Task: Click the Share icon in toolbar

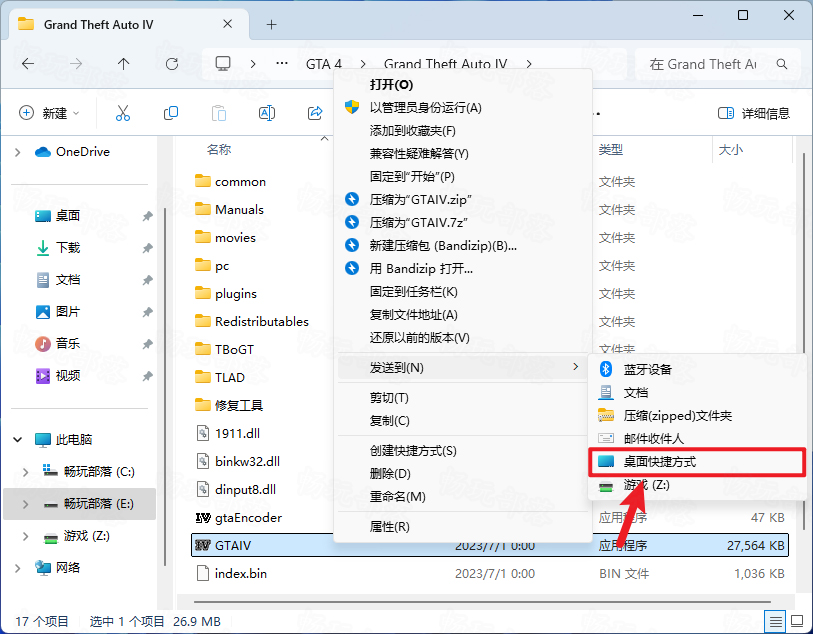Action: pyautogui.click(x=315, y=112)
